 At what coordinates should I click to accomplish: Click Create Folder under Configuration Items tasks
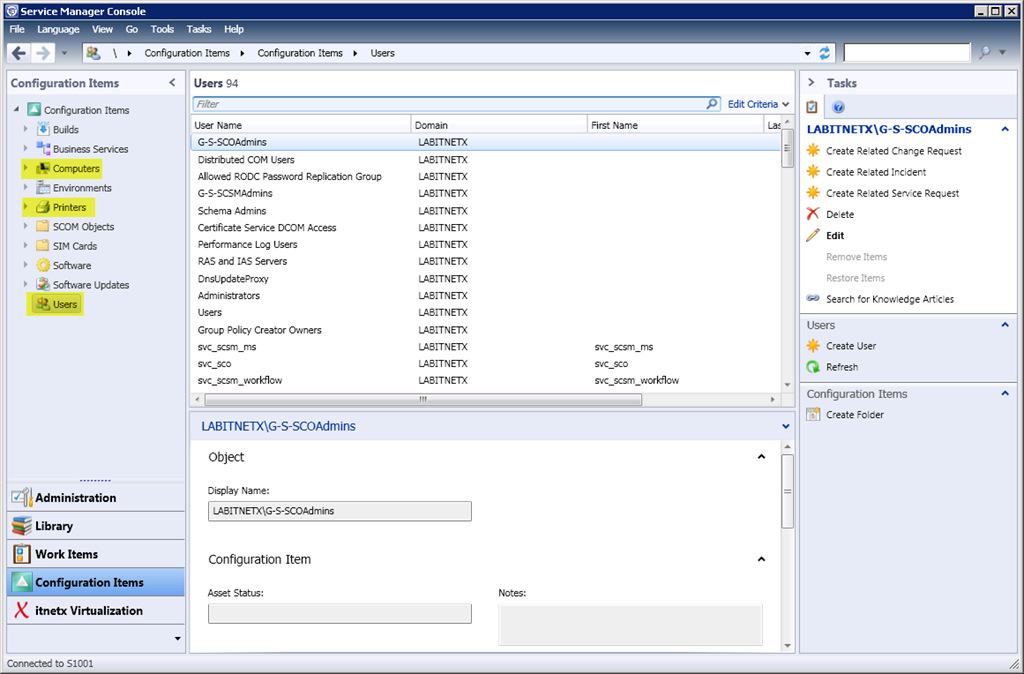(854, 415)
